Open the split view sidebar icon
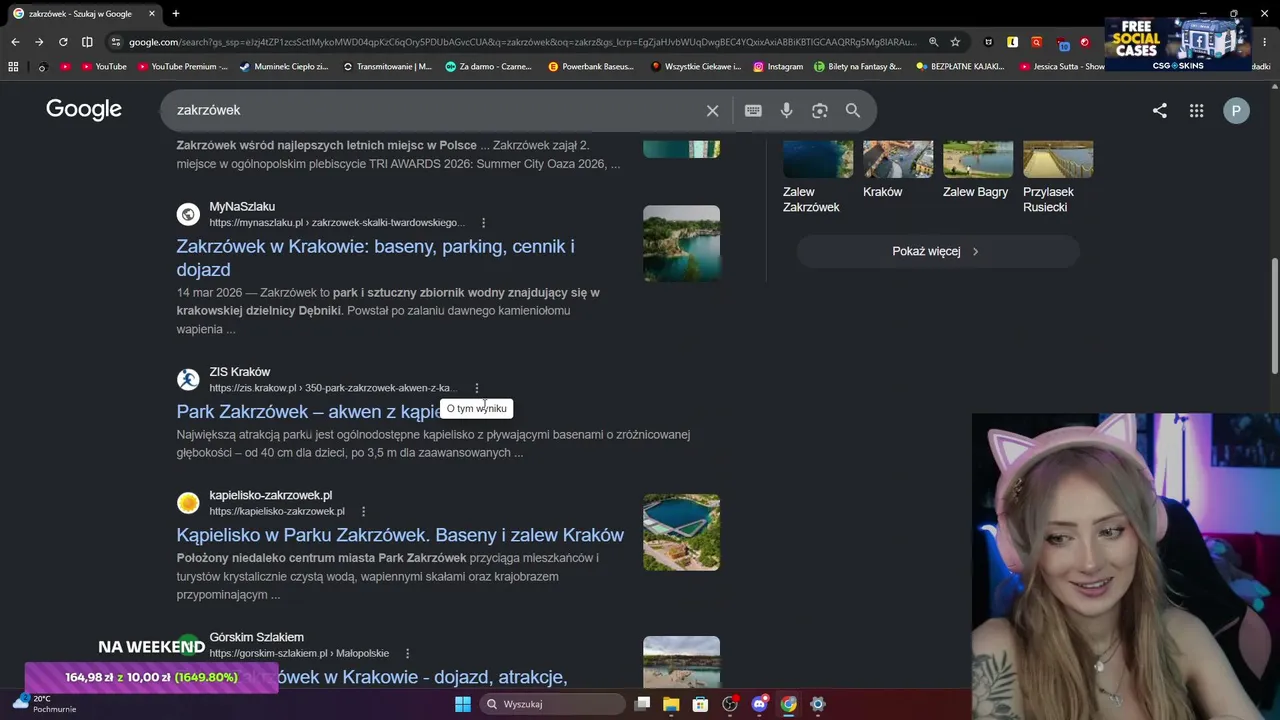The image size is (1280, 720). [x=87, y=42]
